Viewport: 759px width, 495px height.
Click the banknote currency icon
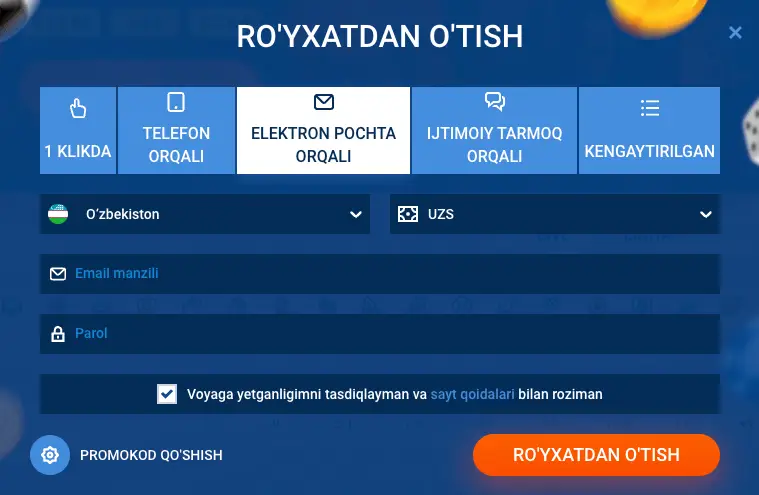point(408,214)
